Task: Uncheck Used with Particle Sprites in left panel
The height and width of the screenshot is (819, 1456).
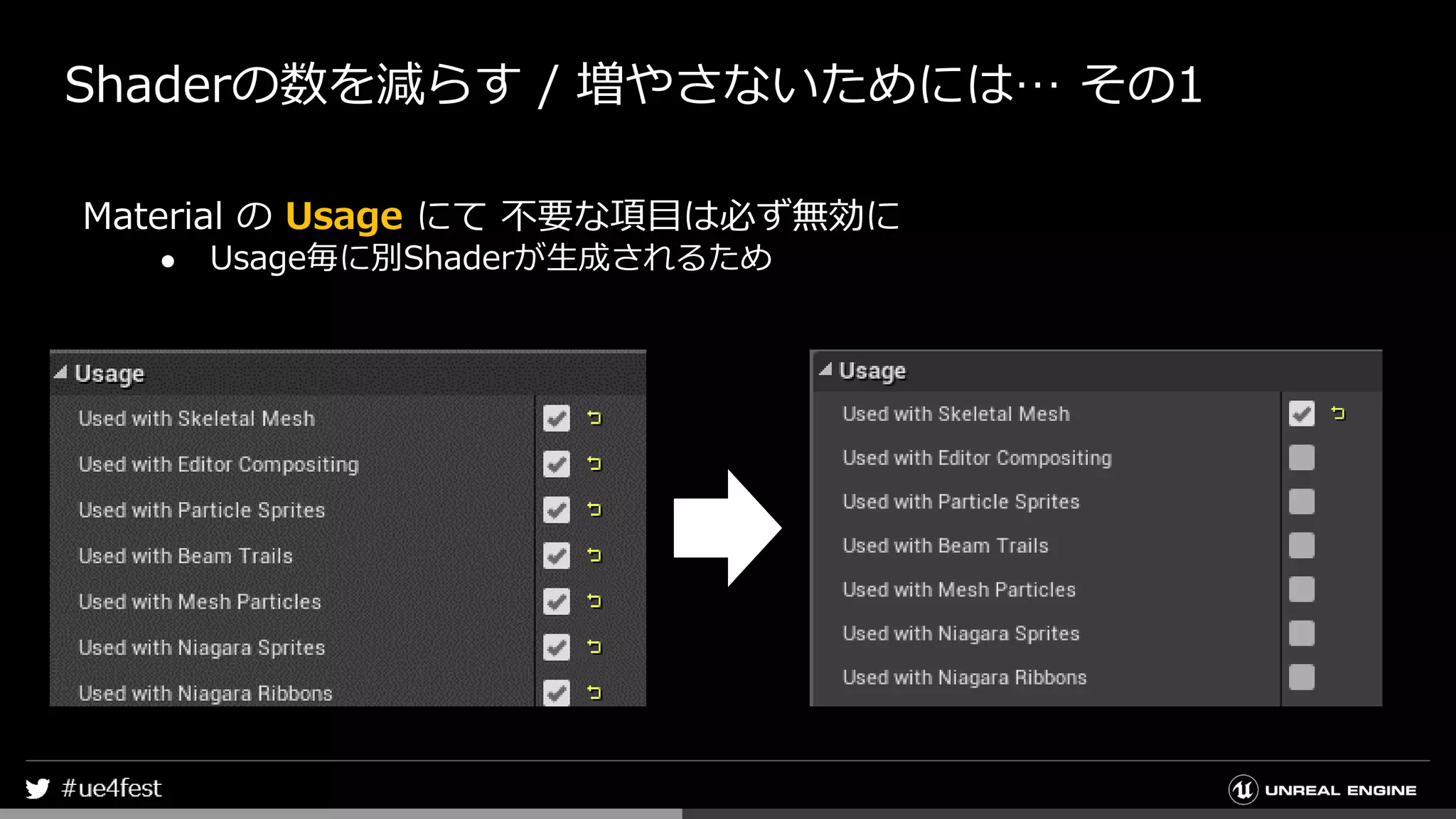Action: tap(557, 510)
